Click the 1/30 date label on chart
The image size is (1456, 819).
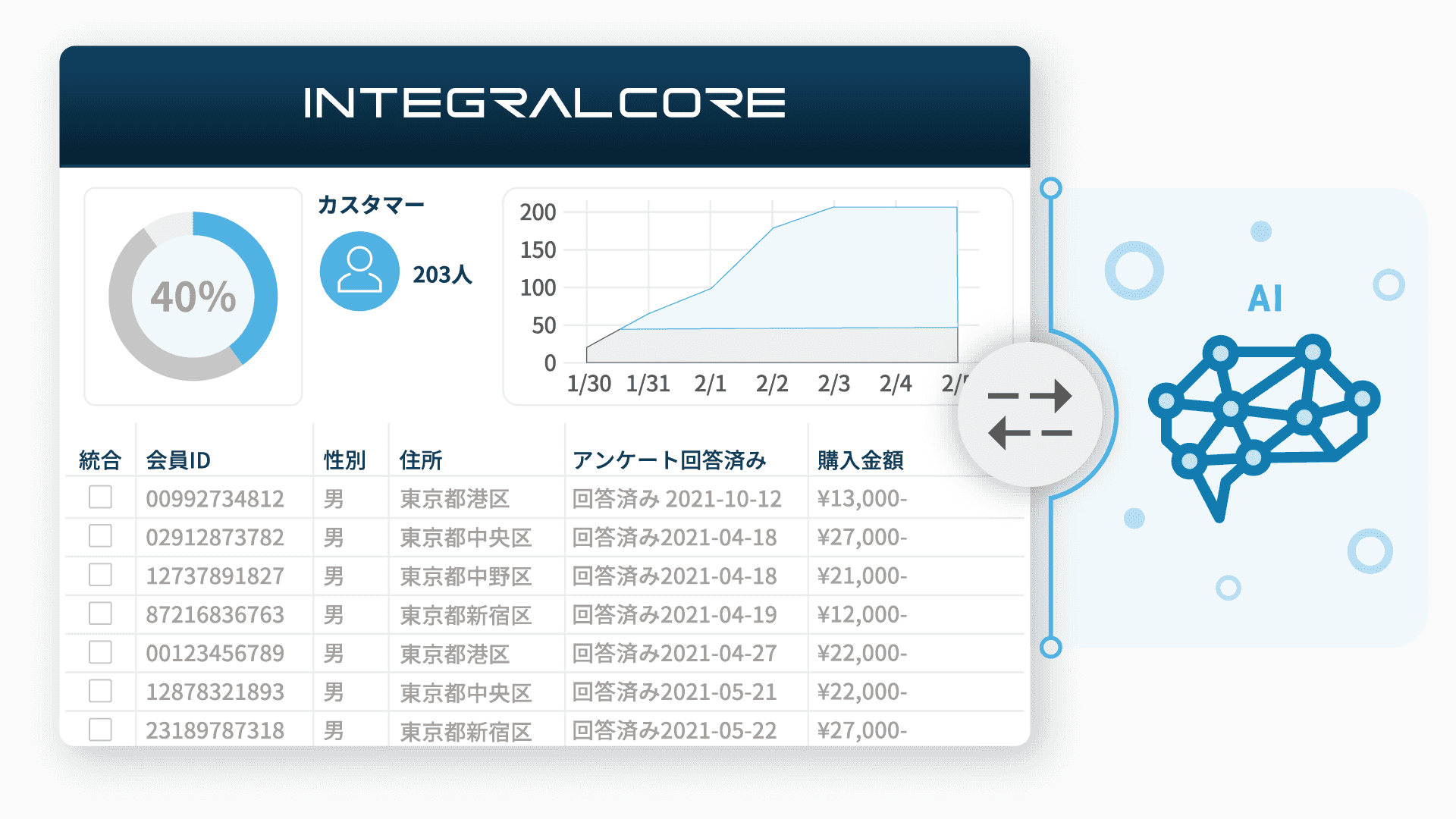589,383
